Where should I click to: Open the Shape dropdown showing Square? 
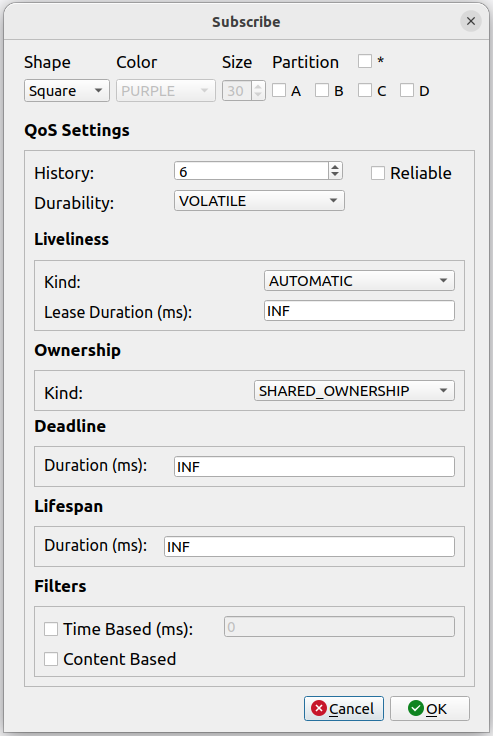(67, 91)
